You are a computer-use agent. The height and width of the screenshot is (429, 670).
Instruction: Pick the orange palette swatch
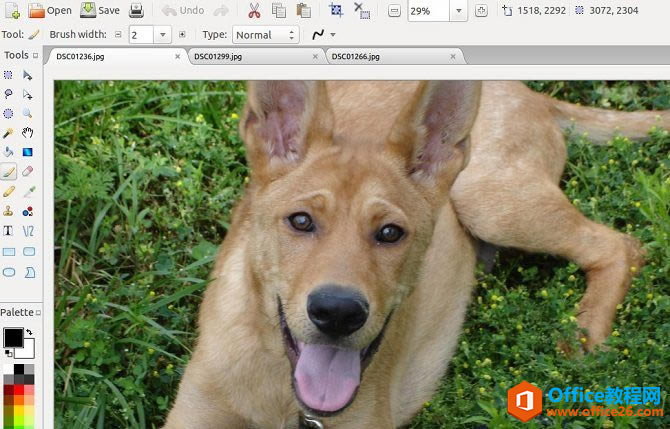point(19,400)
